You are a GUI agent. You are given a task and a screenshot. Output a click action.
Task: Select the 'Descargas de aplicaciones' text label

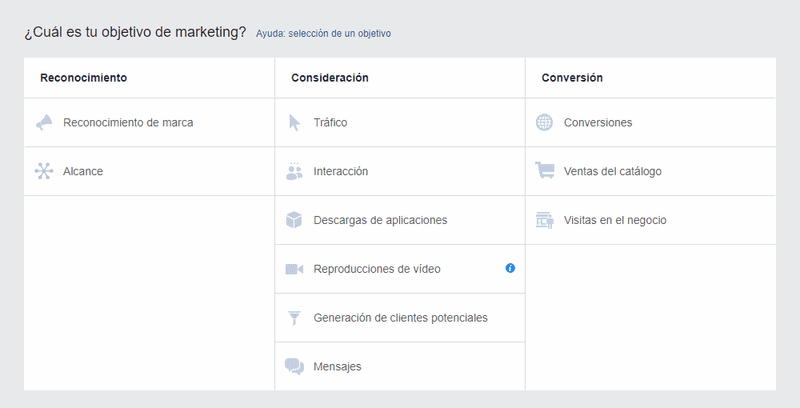tap(380, 220)
